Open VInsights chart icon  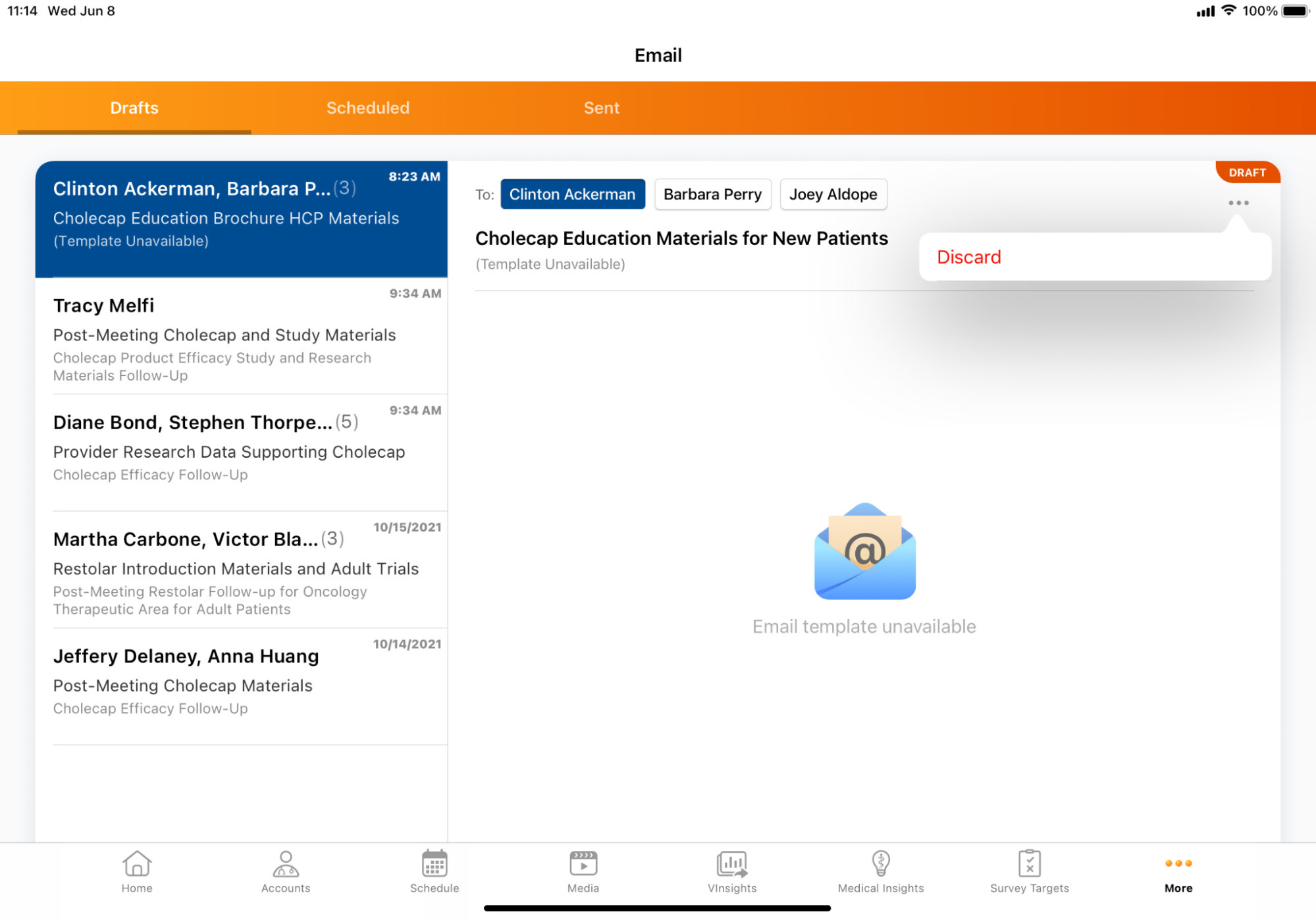(x=731, y=863)
